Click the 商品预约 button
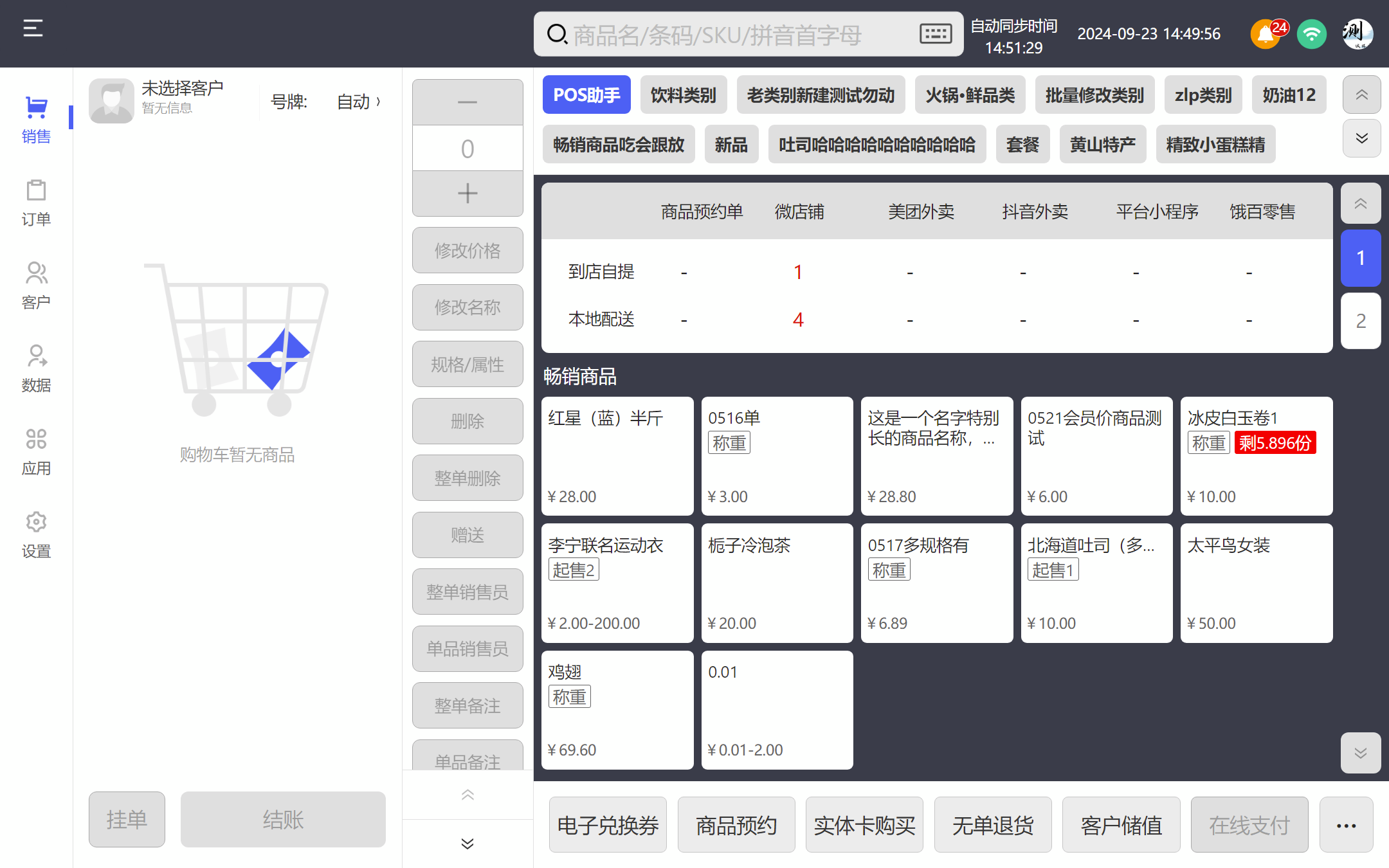Screen dimensions: 1389x868 (736, 825)
